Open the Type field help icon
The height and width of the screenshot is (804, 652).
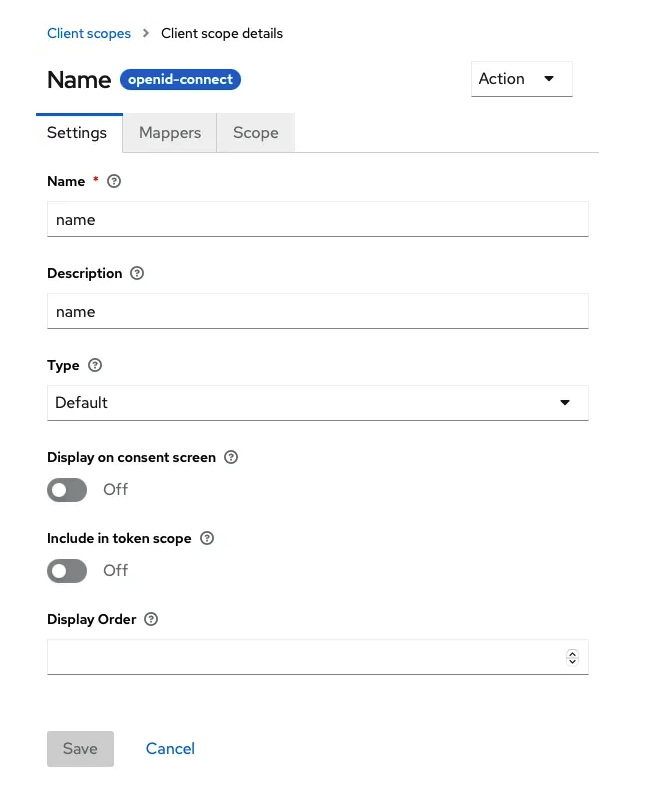[95, 365]
